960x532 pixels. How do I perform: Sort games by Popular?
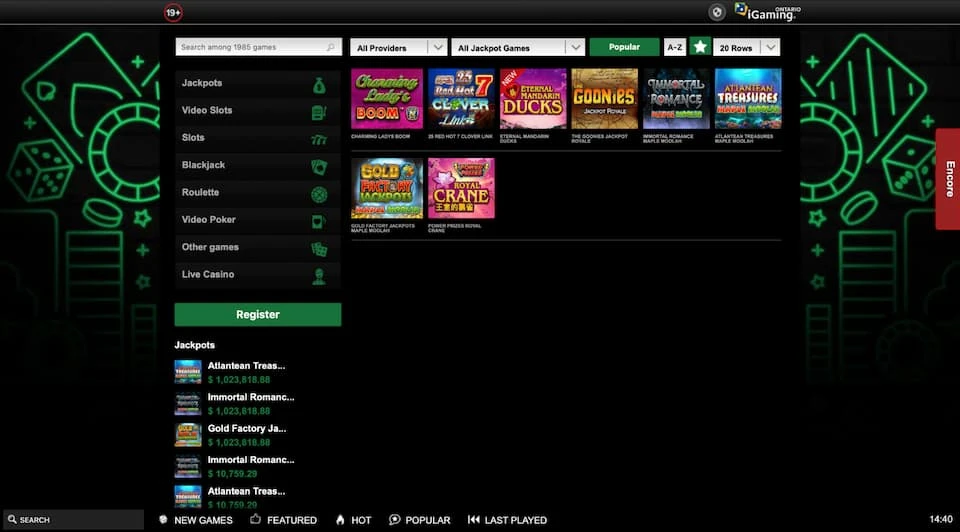point(624,47)
